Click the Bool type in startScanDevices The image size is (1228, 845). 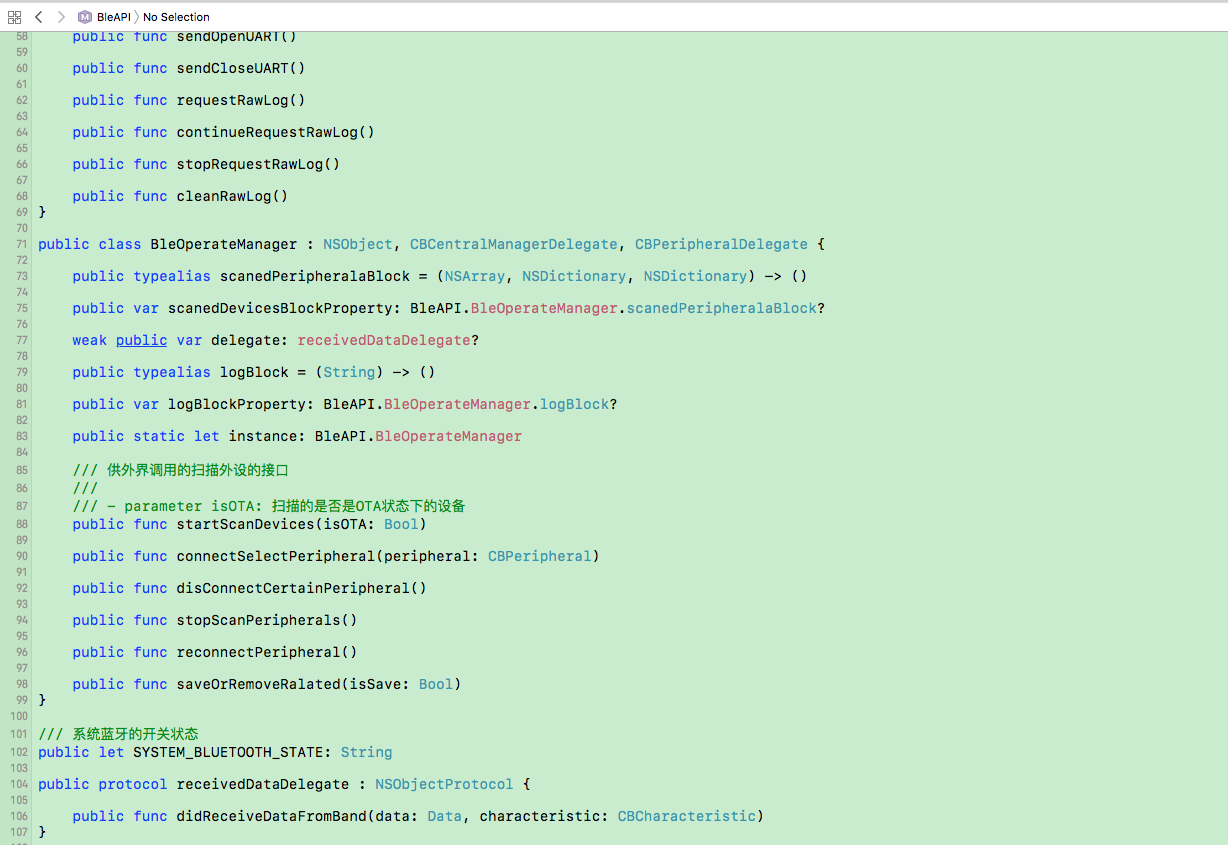click(x=401, y=524)
